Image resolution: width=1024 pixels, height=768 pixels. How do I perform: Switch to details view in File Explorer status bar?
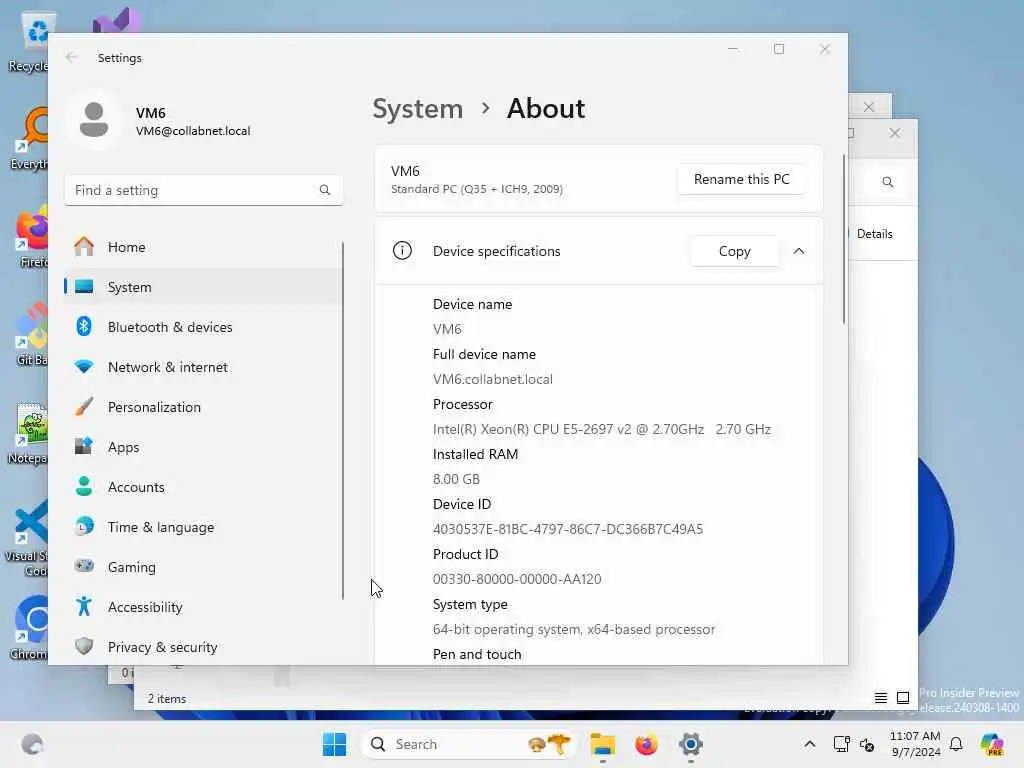point(880,698)
